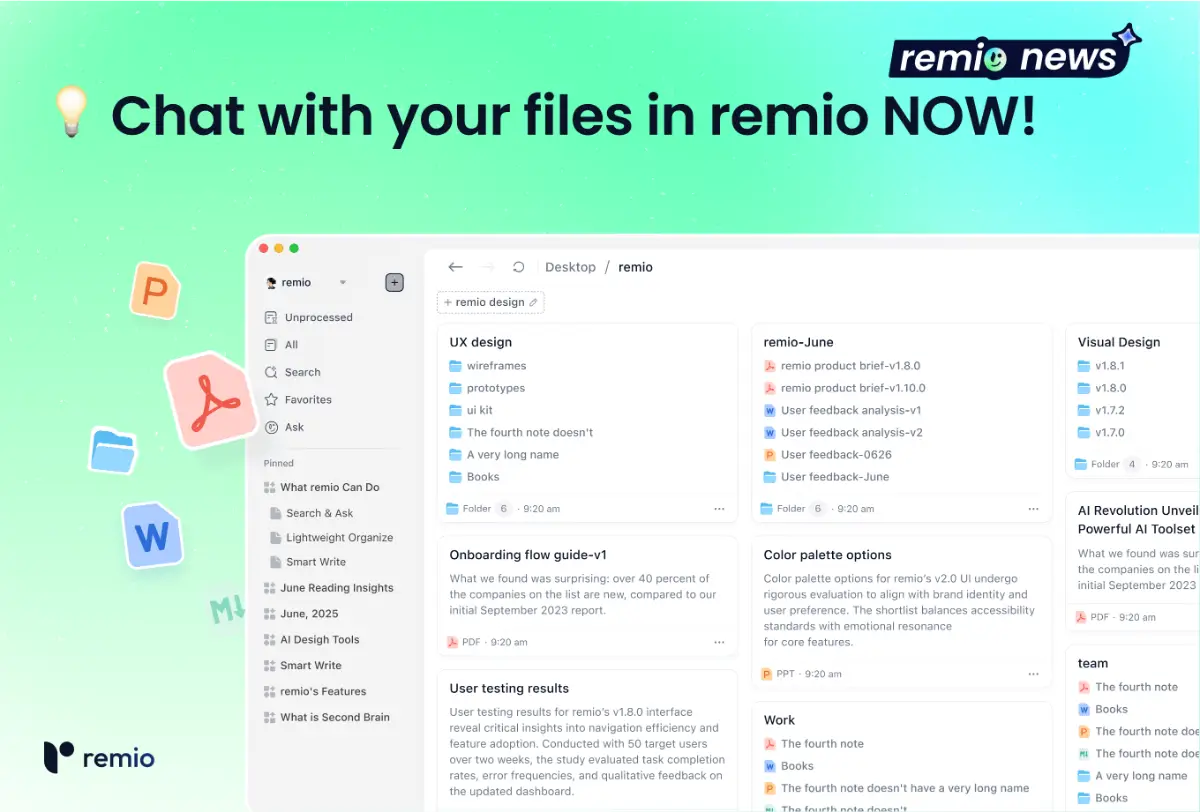Open remio product brief-v1.8.0 PDF
This screenshot has height=812, width=1200.
[850, 366]
